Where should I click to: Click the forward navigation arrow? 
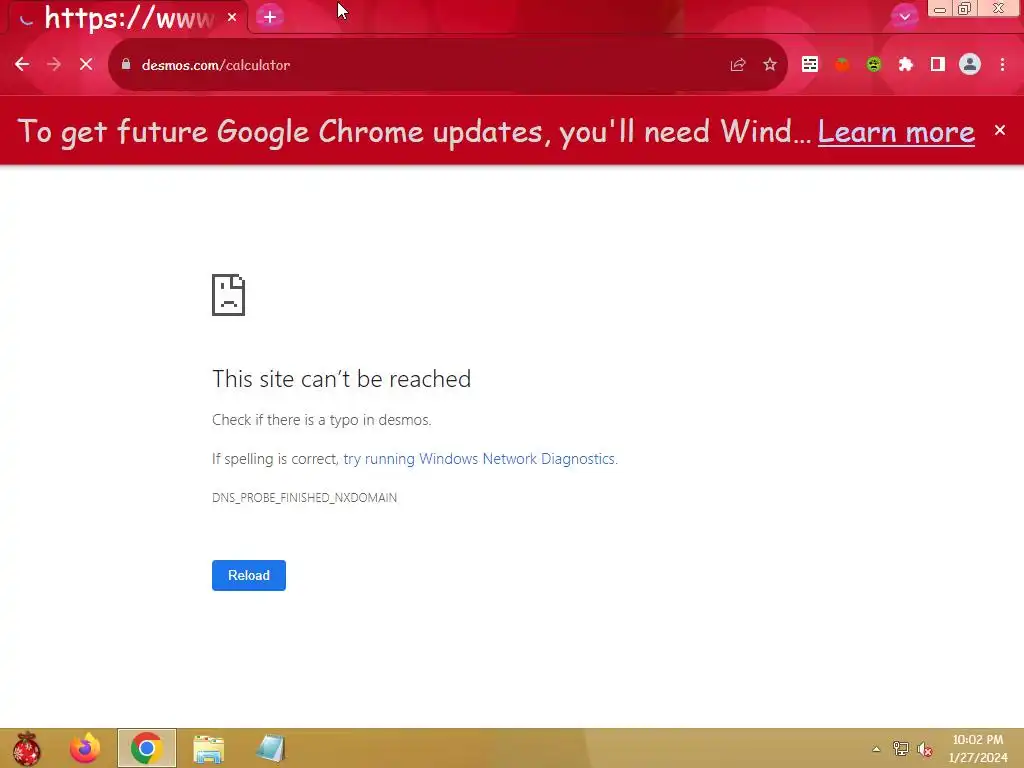pyautogui.click(x=54, y=65)
